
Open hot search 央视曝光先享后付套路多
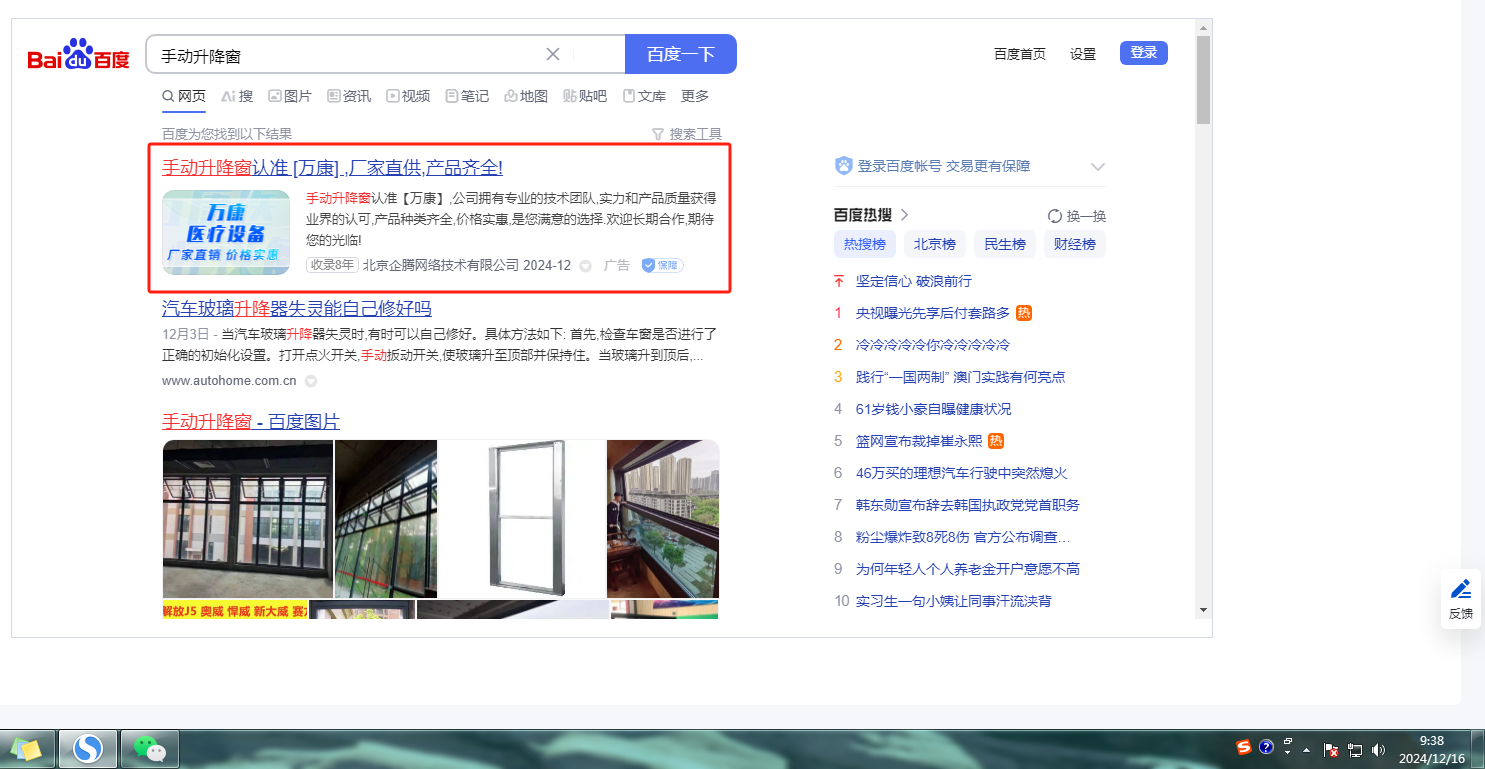pos(933,313)
